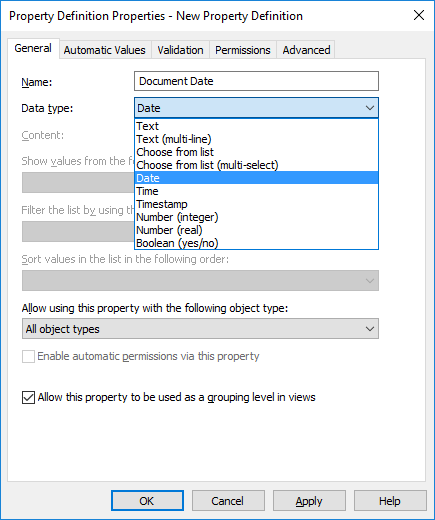Screen dimensions: 435x520
Task: Select Number (integer) data type
Action: tap(256, 217)
